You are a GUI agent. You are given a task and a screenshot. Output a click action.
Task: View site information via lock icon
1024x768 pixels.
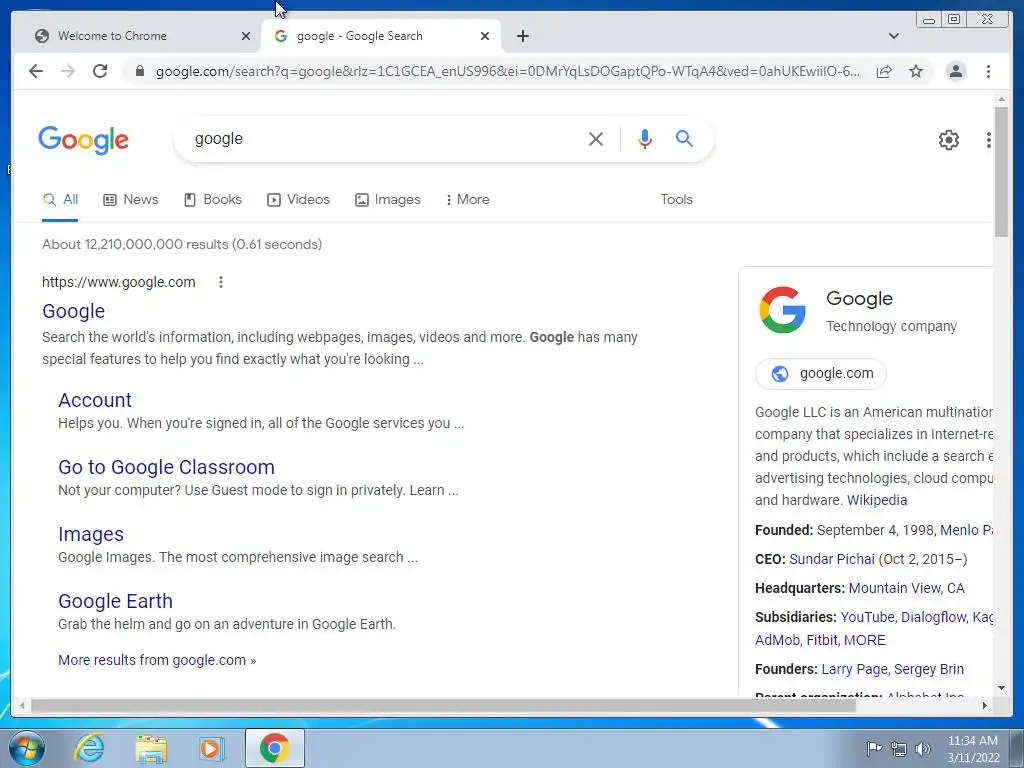139,71
